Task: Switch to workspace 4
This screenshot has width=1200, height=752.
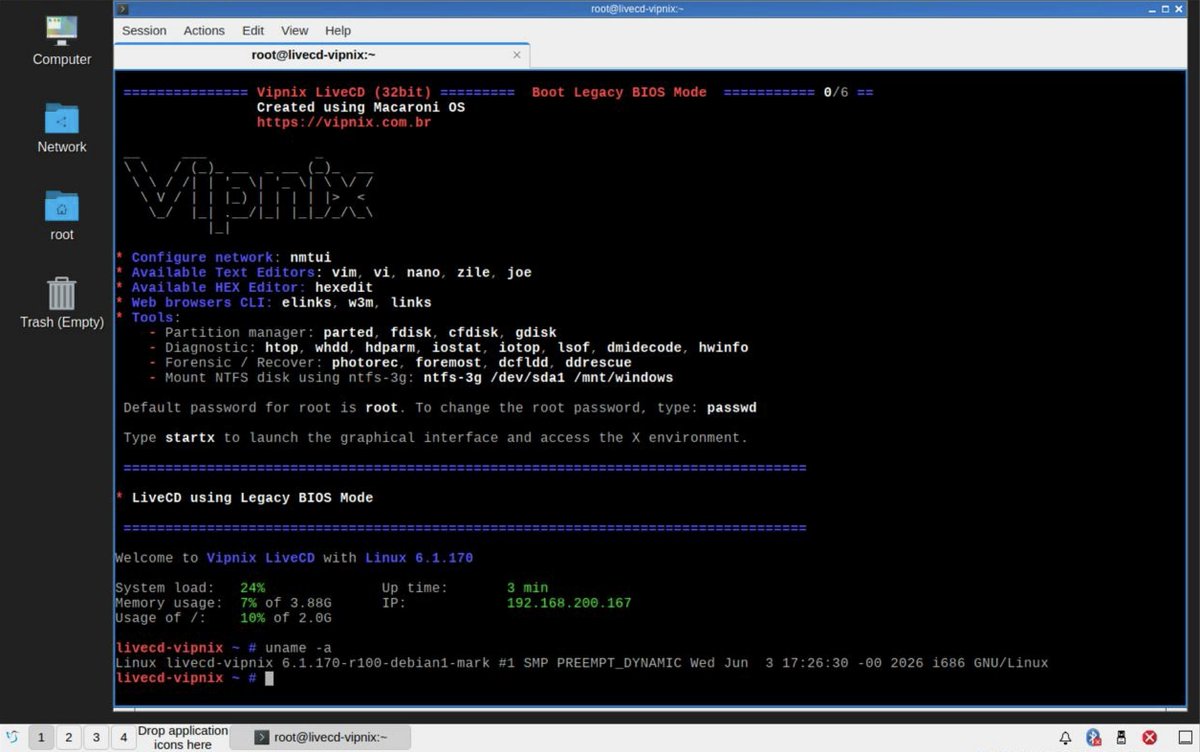Action: [x=123, y=738]
